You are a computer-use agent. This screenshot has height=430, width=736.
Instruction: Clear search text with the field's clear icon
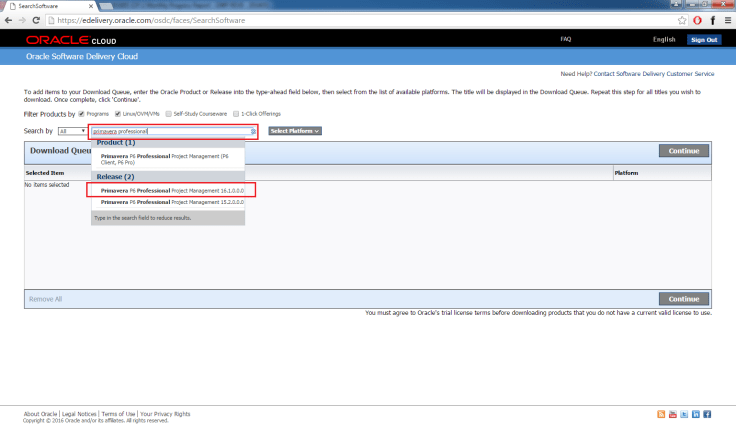[253, 131]
